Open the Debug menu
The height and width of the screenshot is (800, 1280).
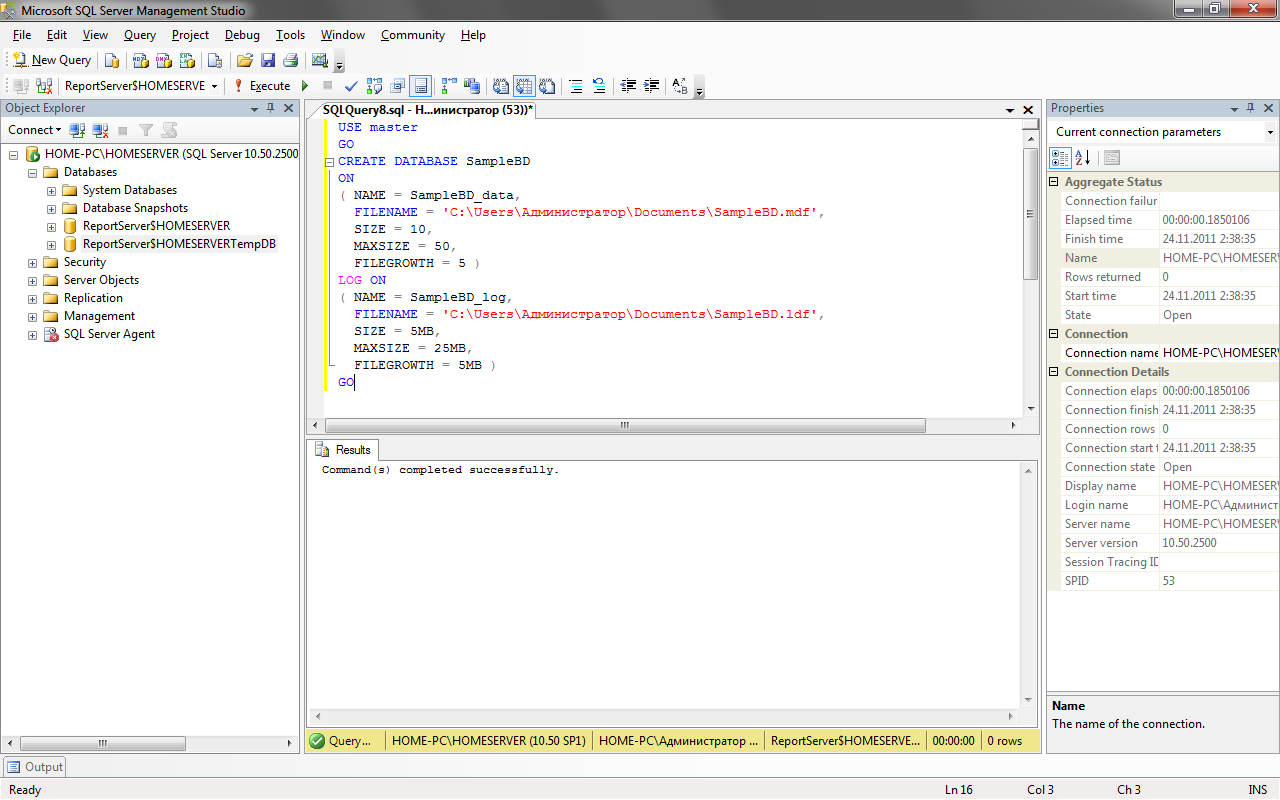coord(242,35)
